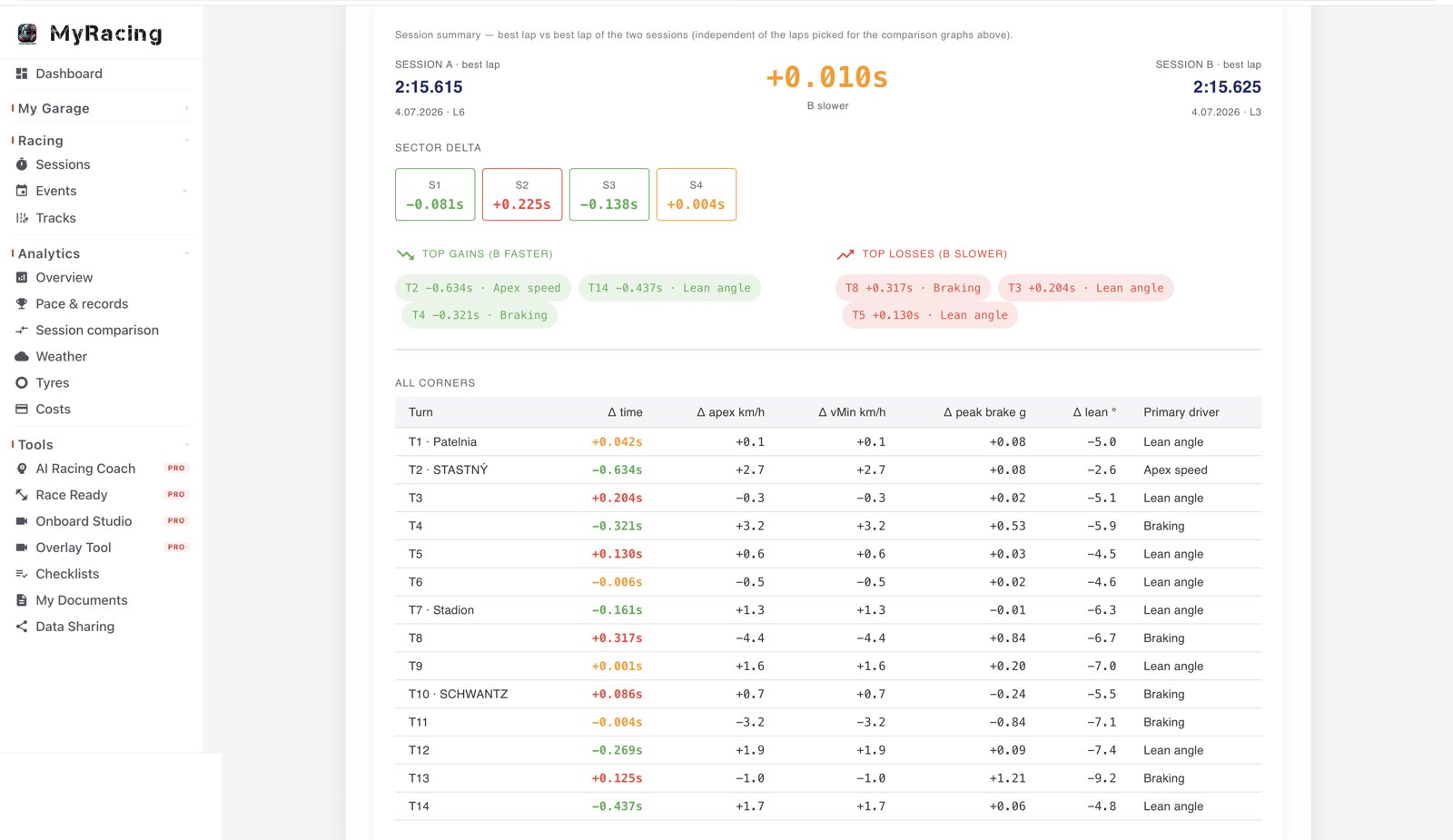Click the MyRacing logo icon
1453x840 pixels.
click(x=27, y=34)
